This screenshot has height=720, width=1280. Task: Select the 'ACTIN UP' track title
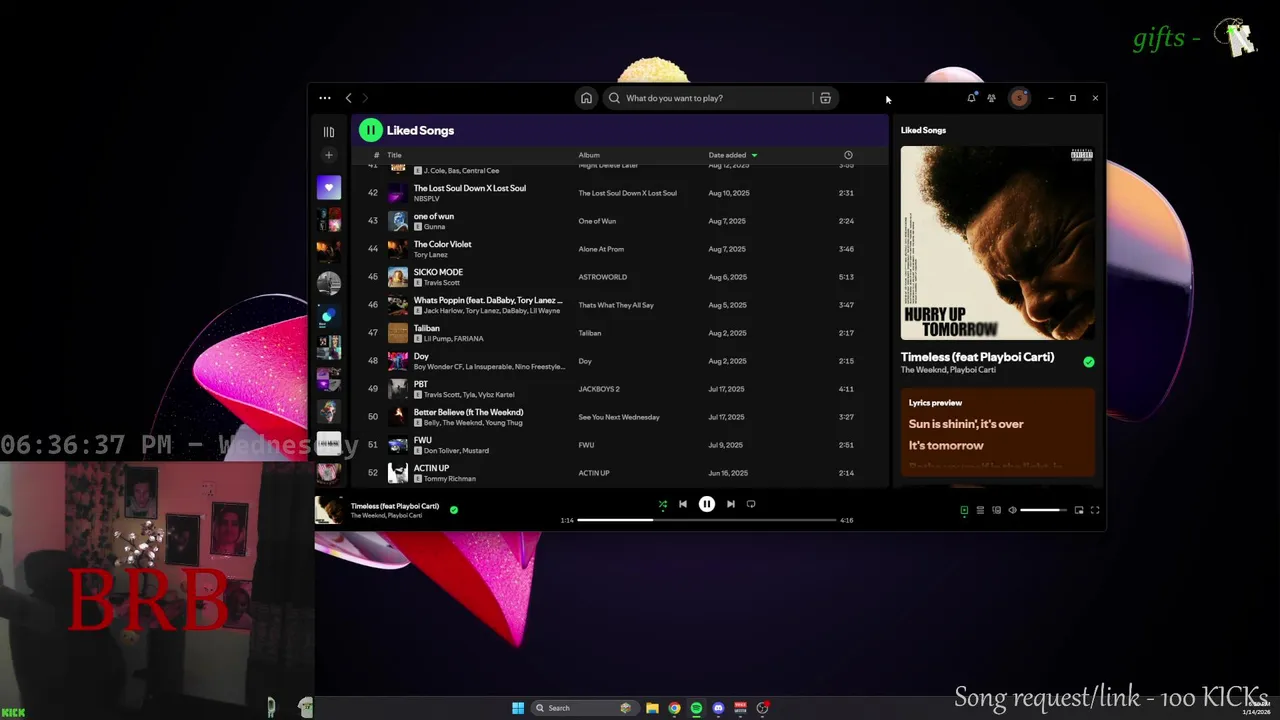[431, 468]
